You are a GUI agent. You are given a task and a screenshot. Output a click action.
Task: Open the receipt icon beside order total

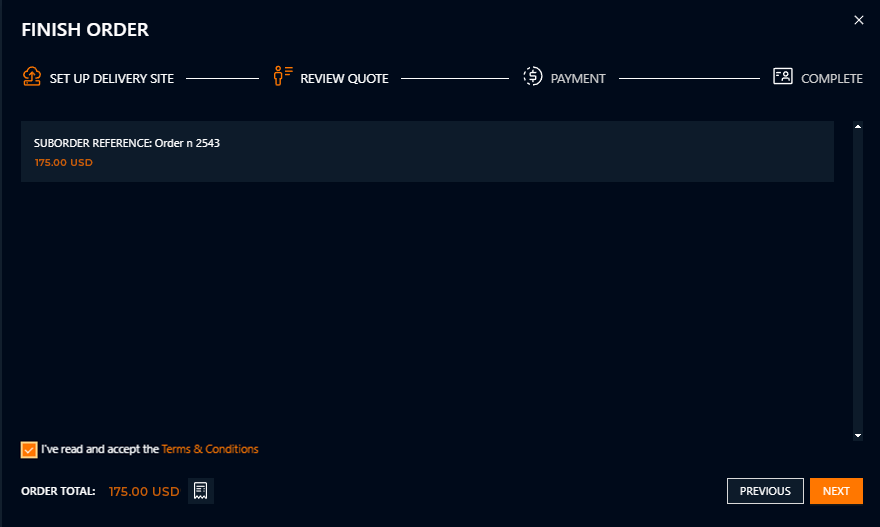[201, 491]
